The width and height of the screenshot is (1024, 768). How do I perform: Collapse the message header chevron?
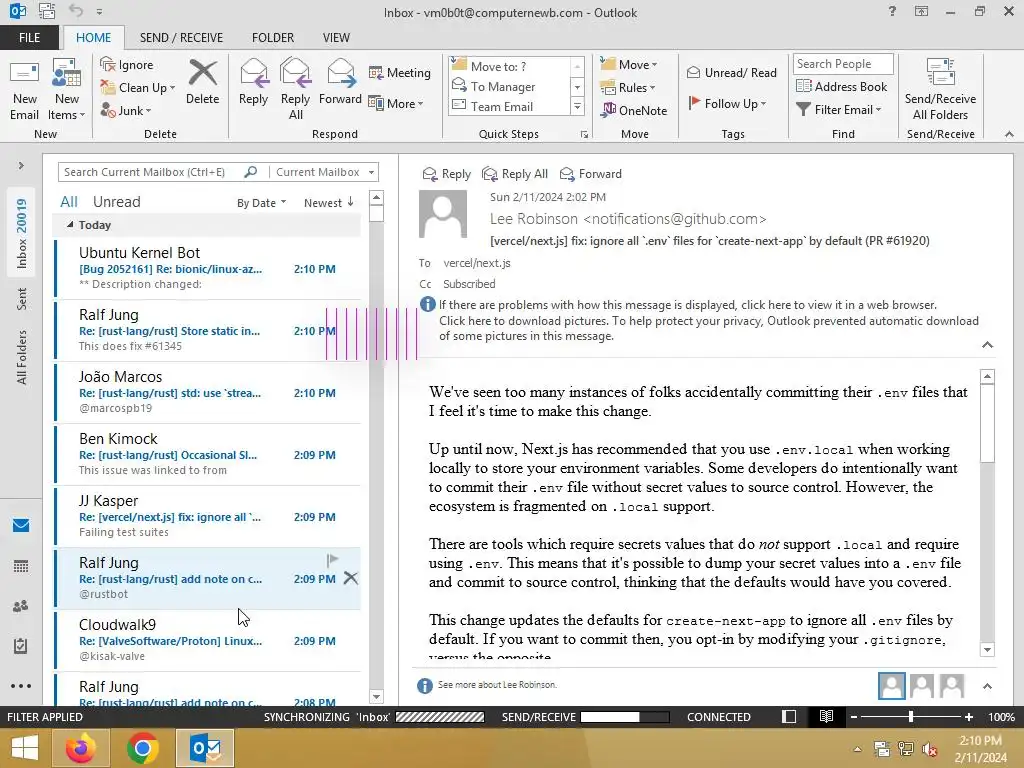[x=987, y=345]
